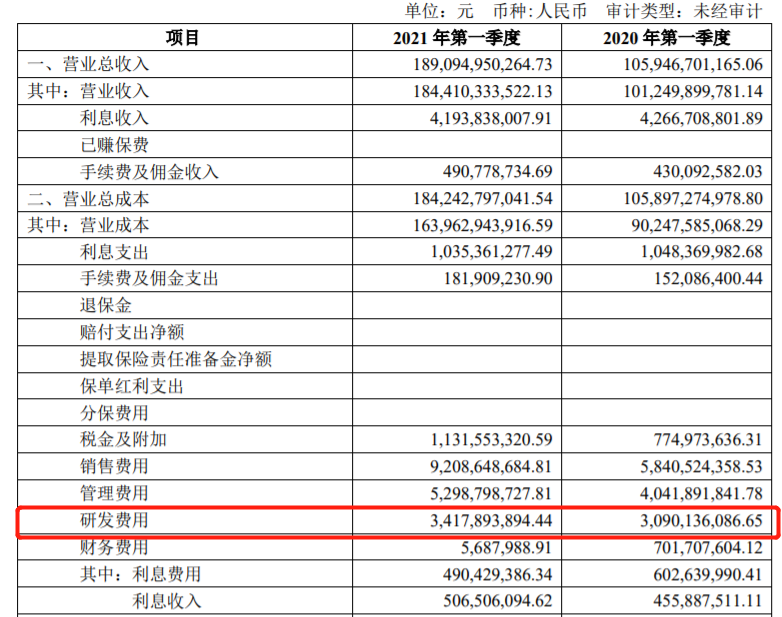Screen dimensions: 782x617
Task: Click value 602,639,990.41
Action: pyautogui.click(x=708, y=574)
